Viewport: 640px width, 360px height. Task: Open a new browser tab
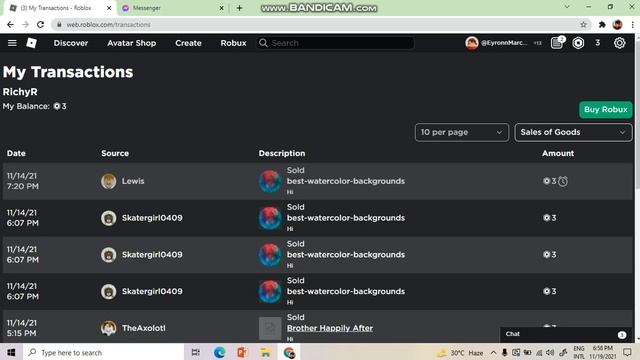pyautogui.click(x=239, y=8)
